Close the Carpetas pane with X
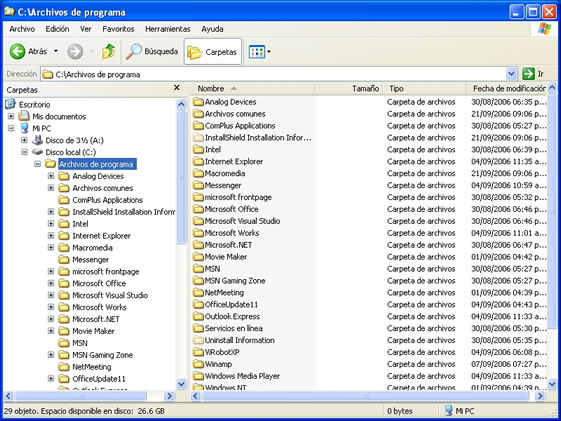Image resolution: width=561 pixels, height=421 pixels. click(x=176, y=88)
